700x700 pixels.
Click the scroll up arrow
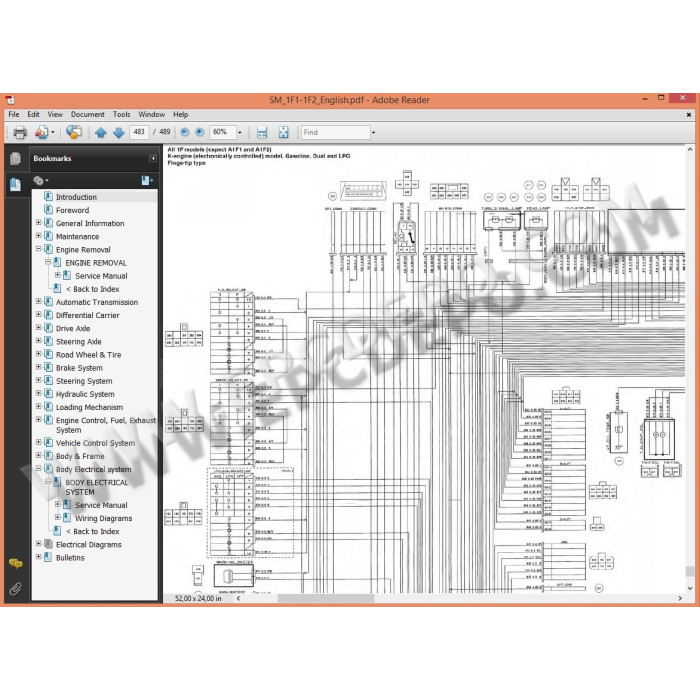[x=690, y=150]
